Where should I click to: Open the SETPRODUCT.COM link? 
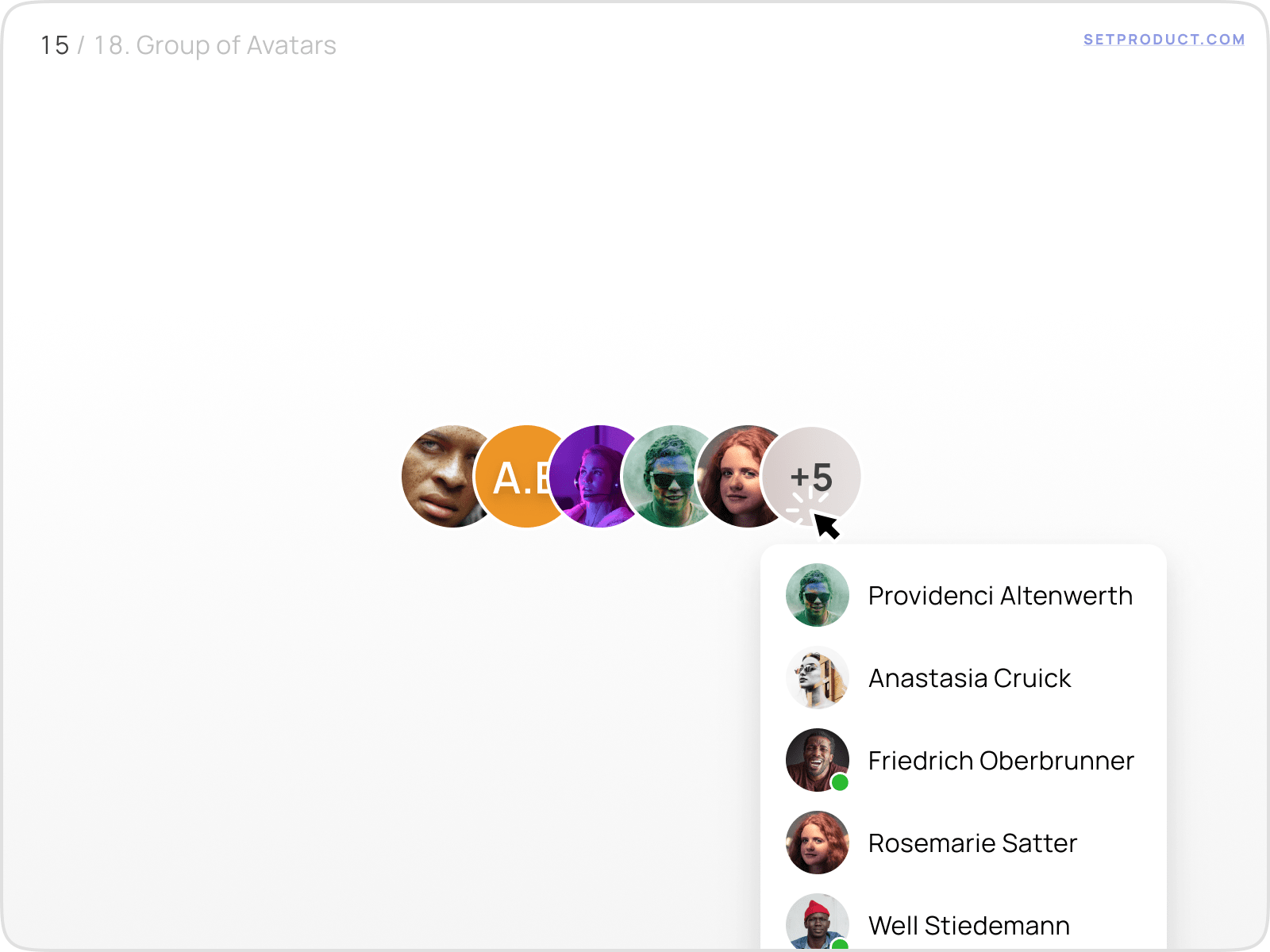tap(1164, 40)
